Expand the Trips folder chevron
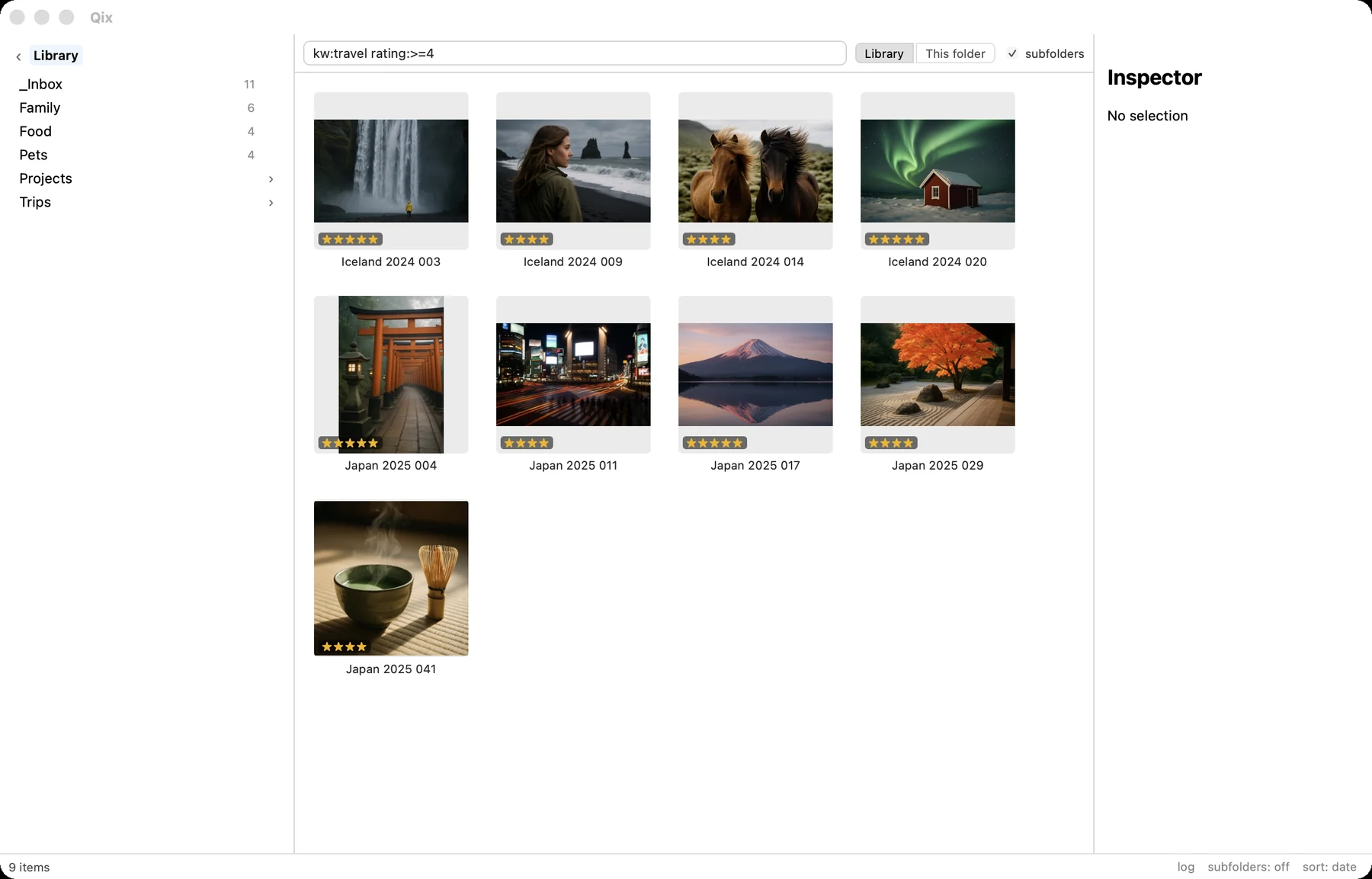 pos(271,203)
